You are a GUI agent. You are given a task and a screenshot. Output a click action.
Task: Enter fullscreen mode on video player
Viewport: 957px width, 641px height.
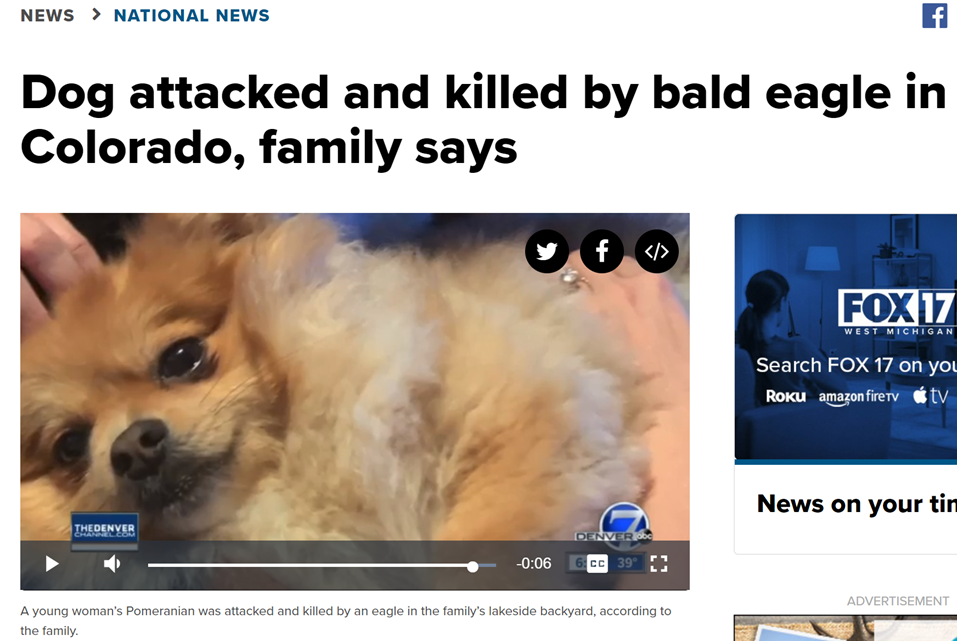659,563
